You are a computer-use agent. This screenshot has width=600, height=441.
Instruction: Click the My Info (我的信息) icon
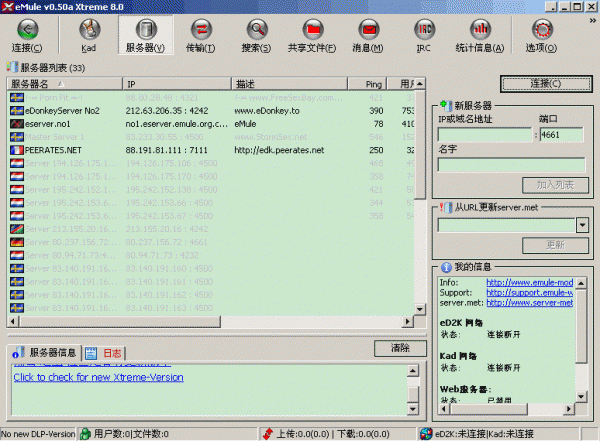click(x=446, y=267)
